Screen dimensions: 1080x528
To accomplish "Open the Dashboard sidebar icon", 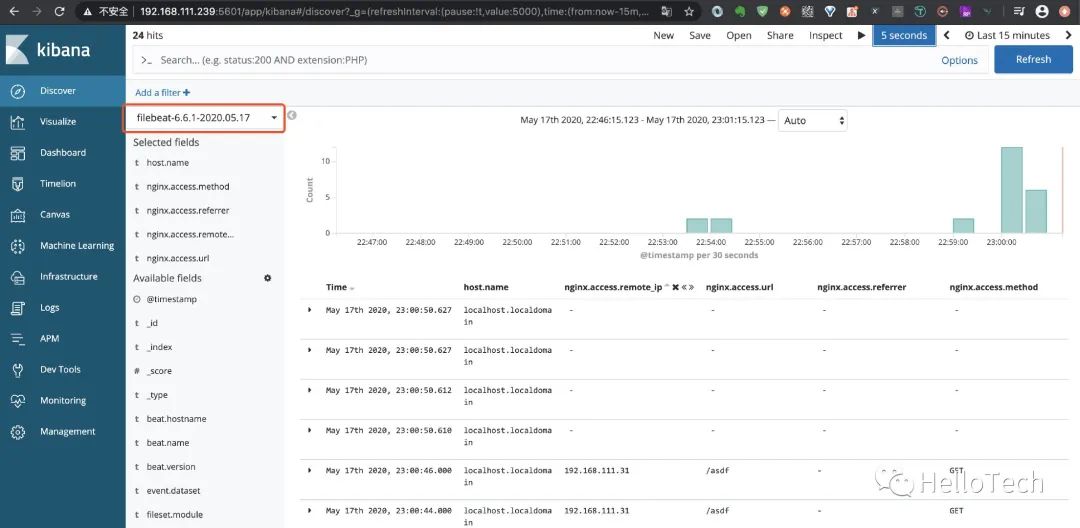I will coord(18,153).
